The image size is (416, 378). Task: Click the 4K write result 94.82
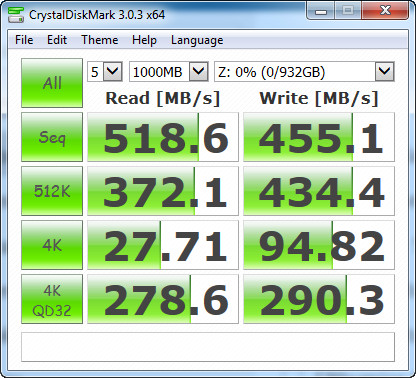319,245
